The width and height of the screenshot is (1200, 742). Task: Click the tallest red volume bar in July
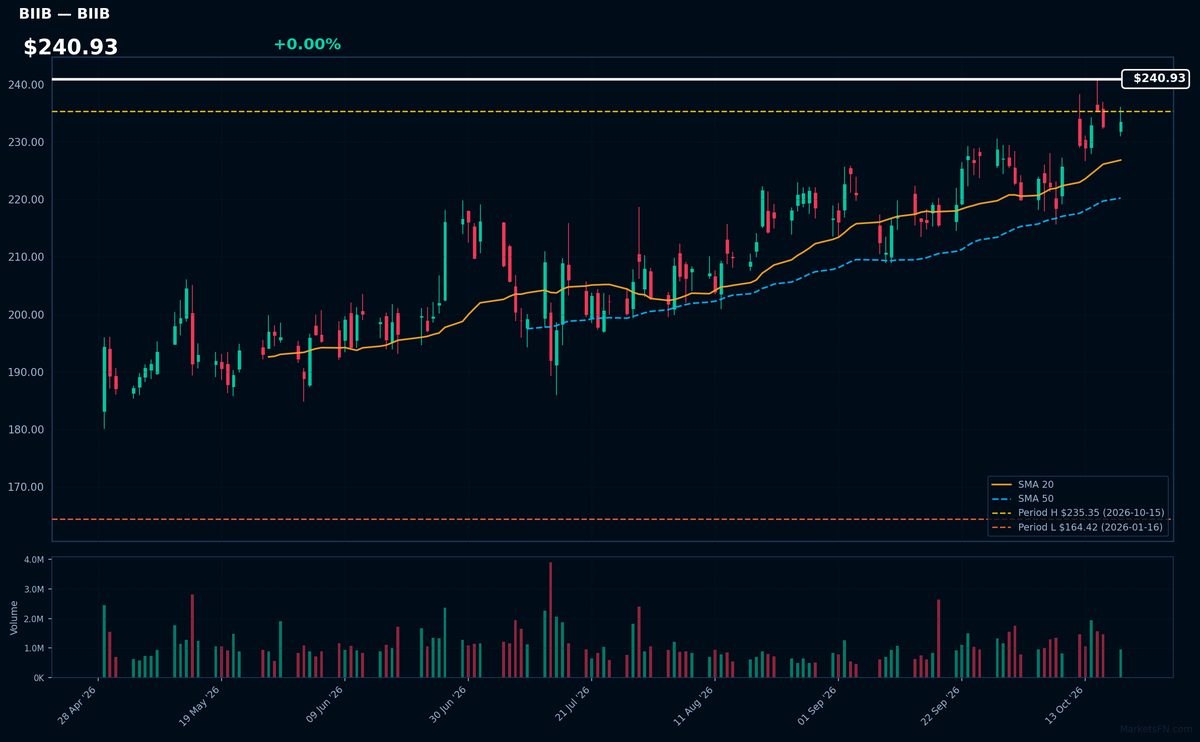(x=550, y=620)
